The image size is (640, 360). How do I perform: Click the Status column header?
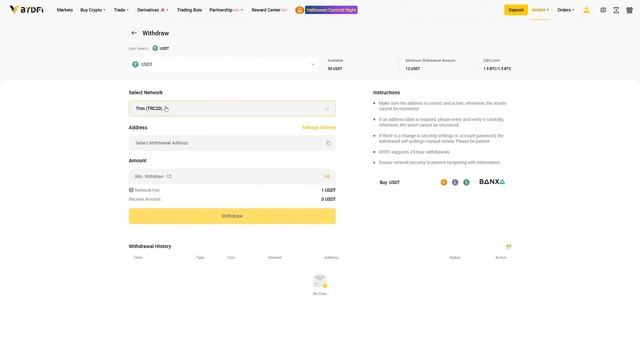coord(455,258)
